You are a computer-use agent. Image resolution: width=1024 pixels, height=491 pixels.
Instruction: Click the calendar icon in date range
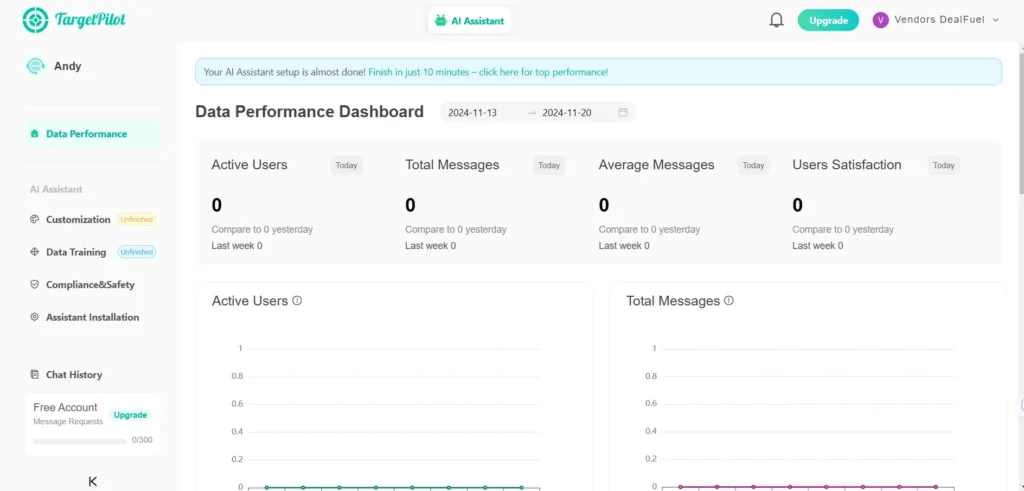(623, 113)
